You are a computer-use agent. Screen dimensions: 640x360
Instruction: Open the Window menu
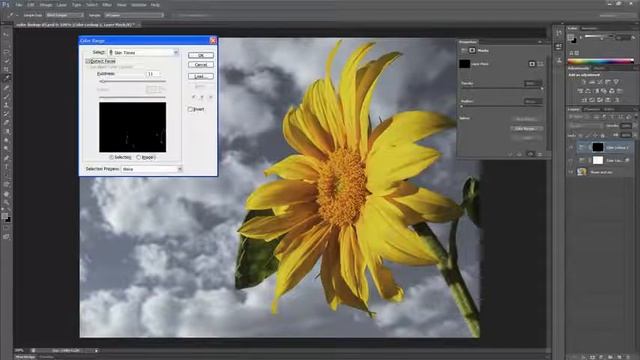[138, 5]
